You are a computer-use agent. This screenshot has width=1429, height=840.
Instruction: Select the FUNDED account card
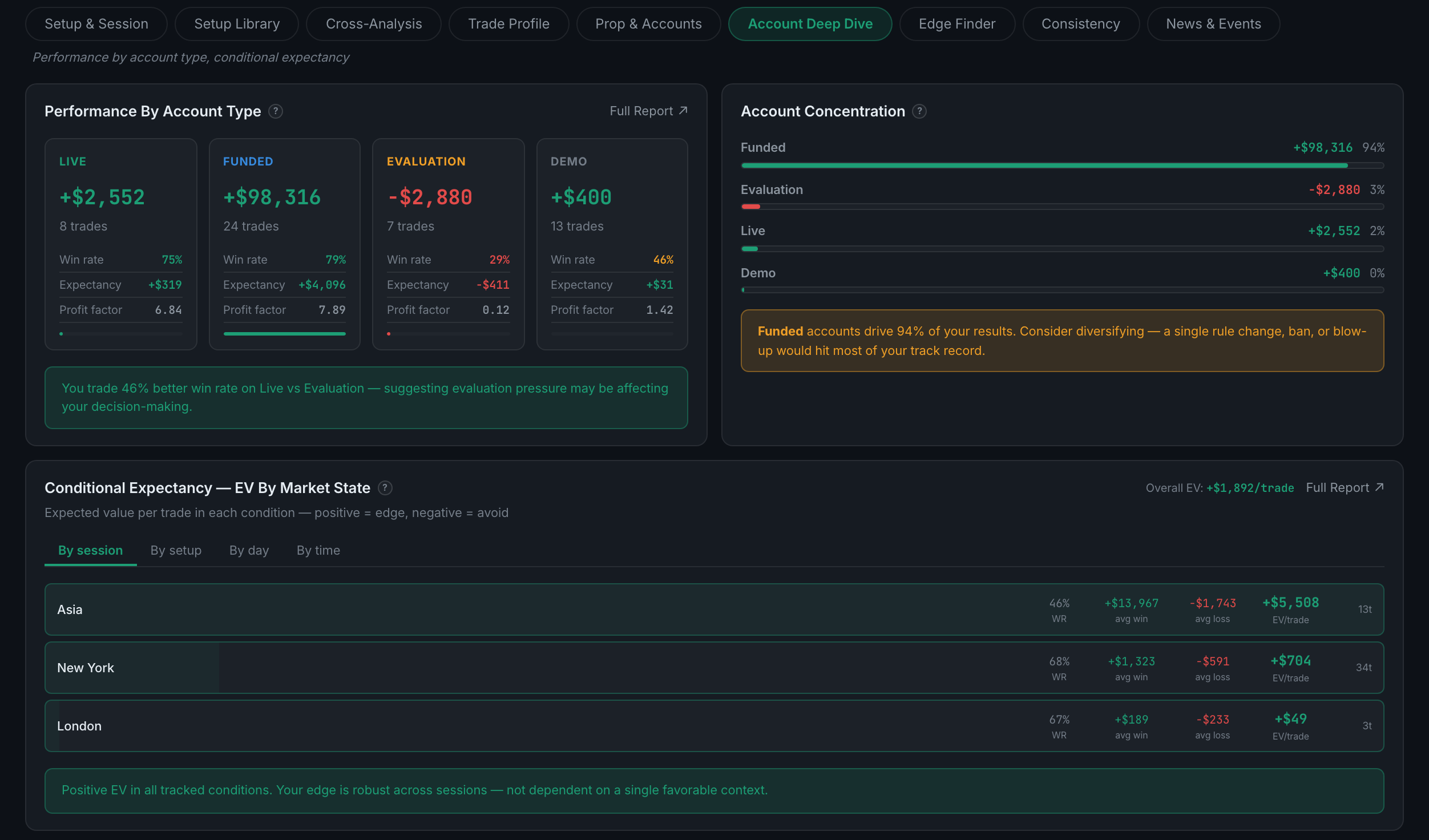[x=285, y=244]
